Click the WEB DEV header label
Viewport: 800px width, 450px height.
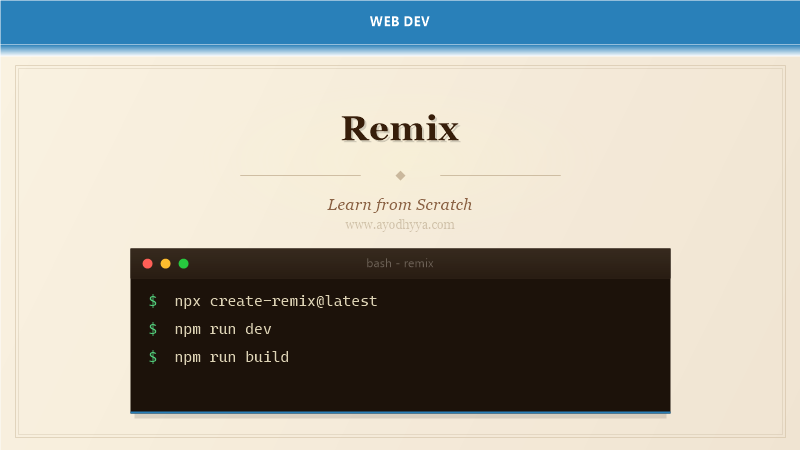[399, 21]
